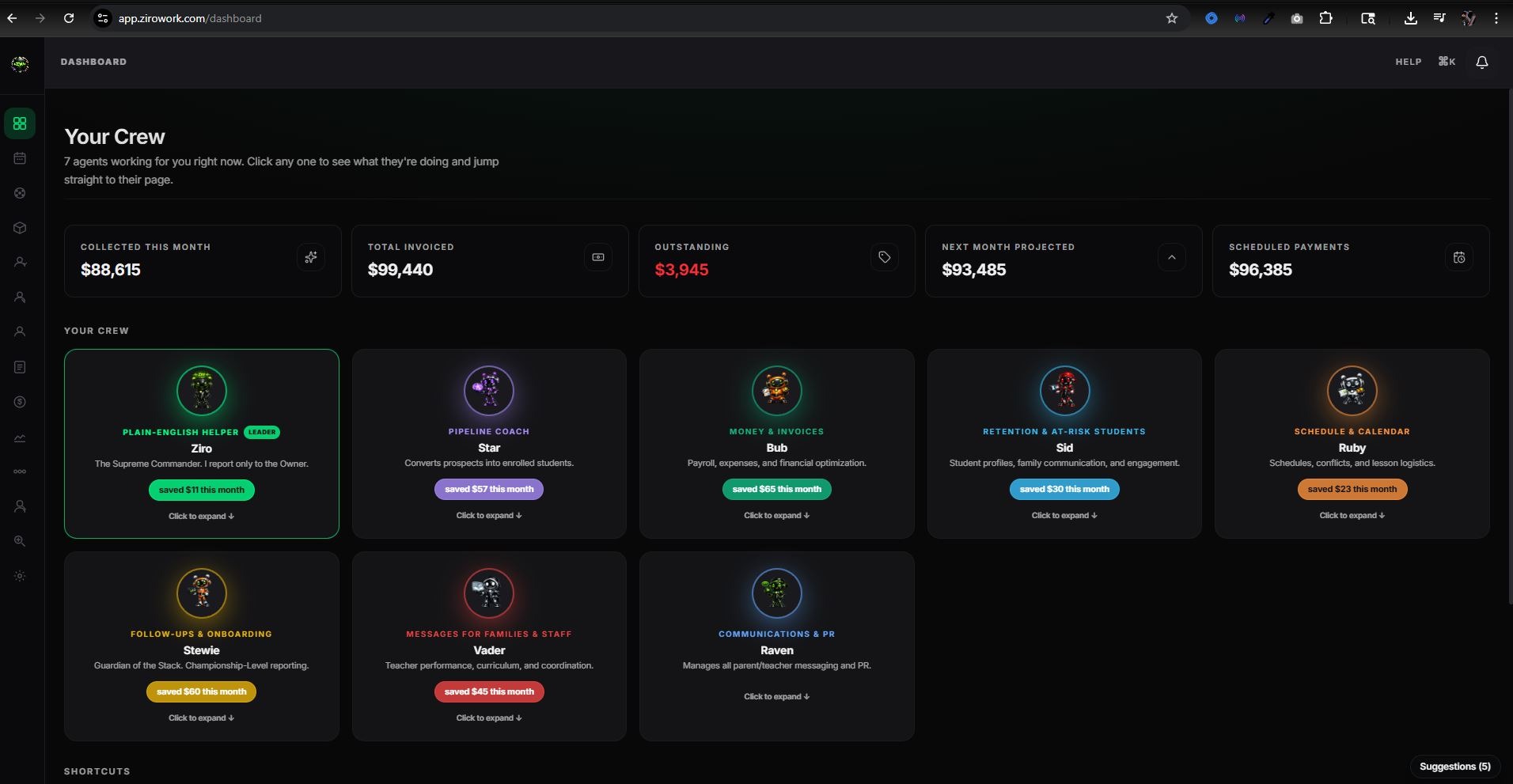Open the search magnifier icon in sidebar
Screen dimensions: 1513x784
click(20, 541)
